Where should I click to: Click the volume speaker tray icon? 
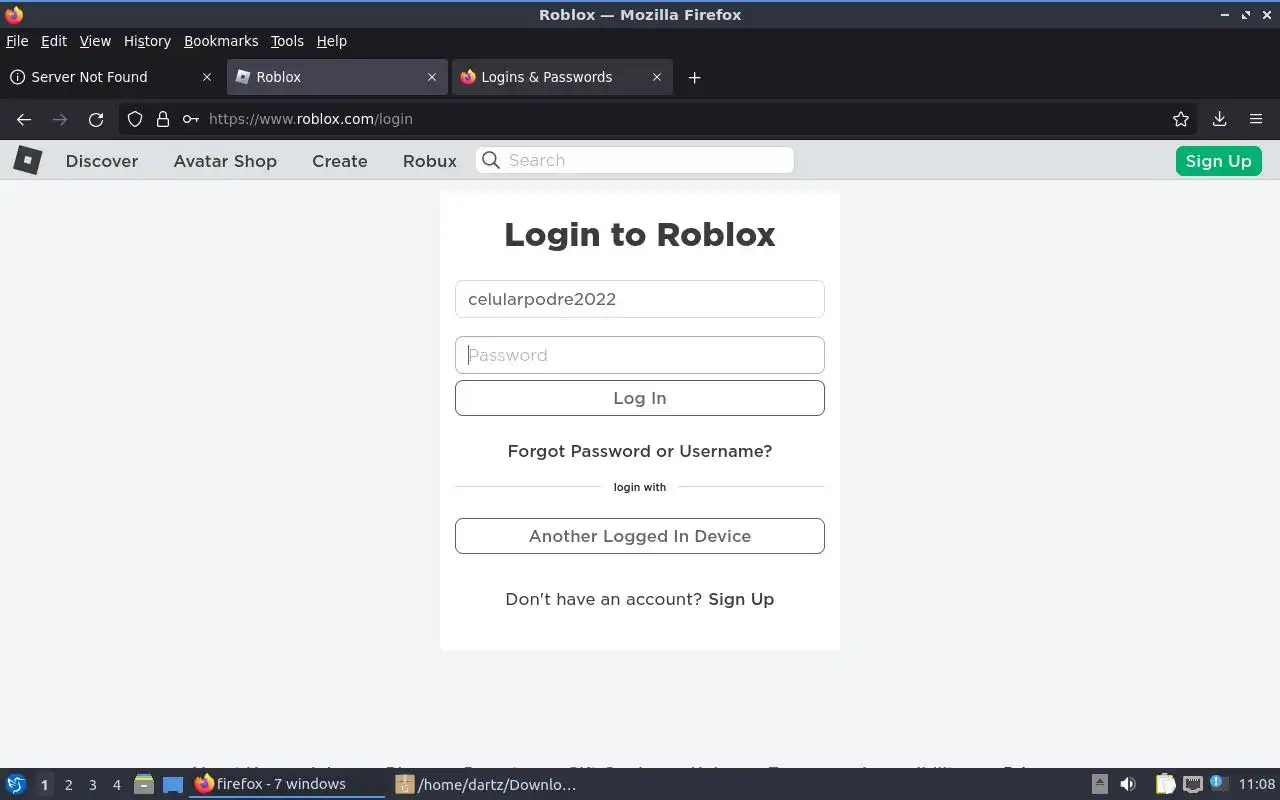pos(1128,784)
